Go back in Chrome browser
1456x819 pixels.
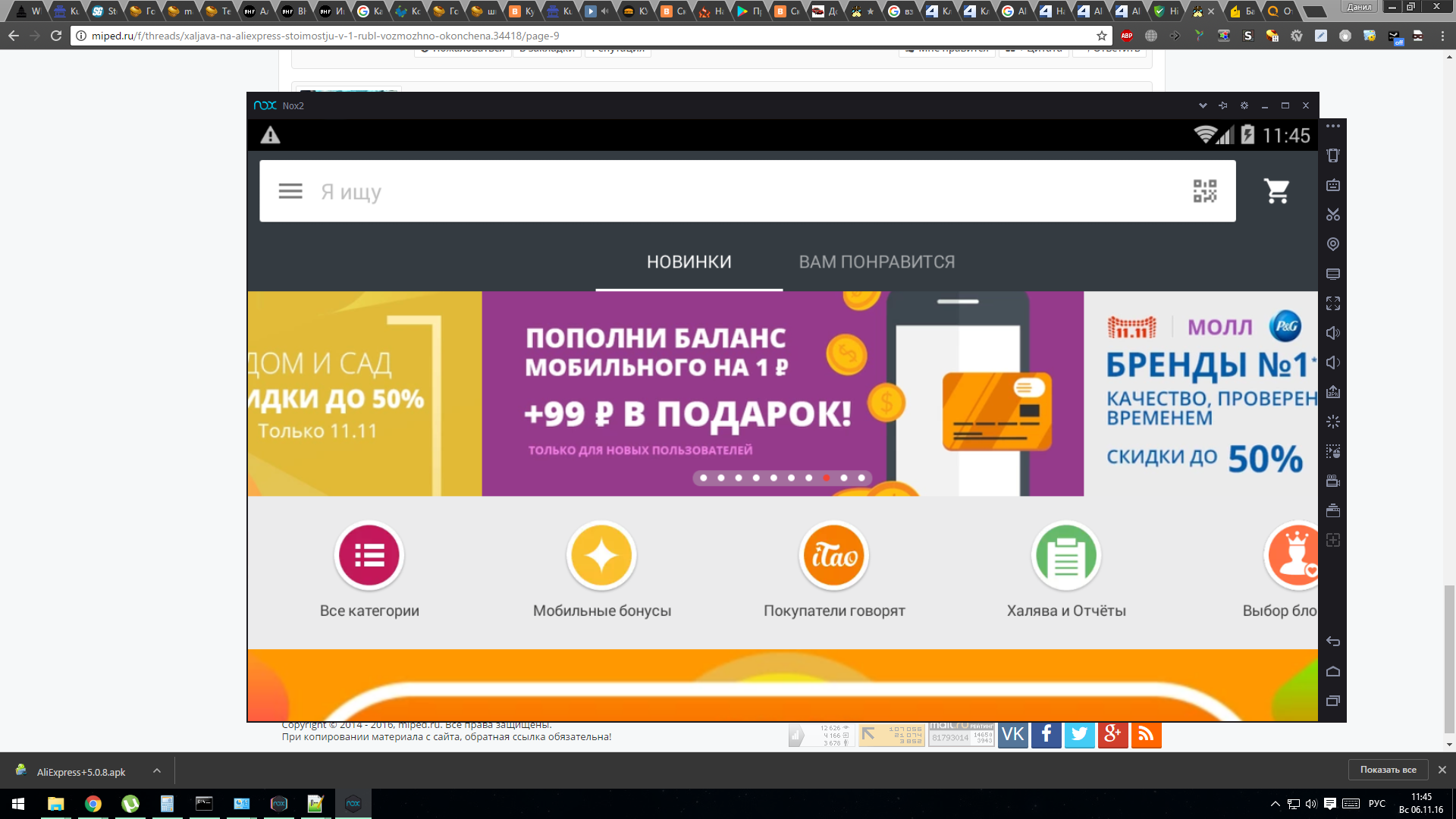click(14, 36)
